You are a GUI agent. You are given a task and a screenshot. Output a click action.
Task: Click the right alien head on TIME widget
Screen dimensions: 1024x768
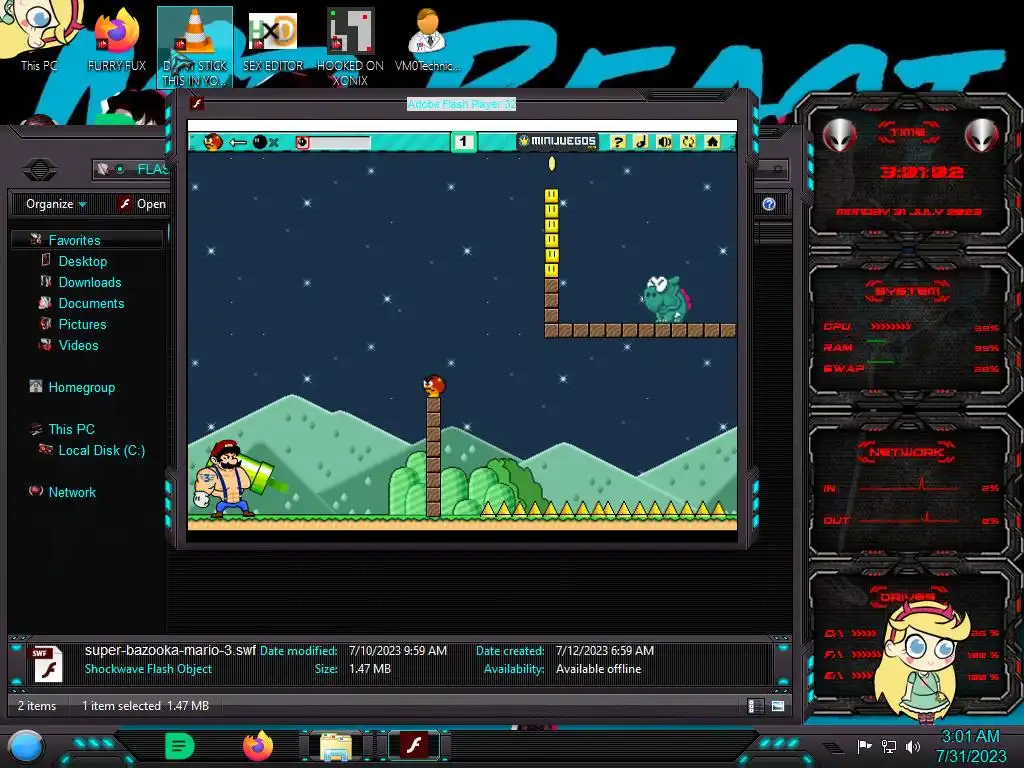pyautogui.click(x=981, y=136)
